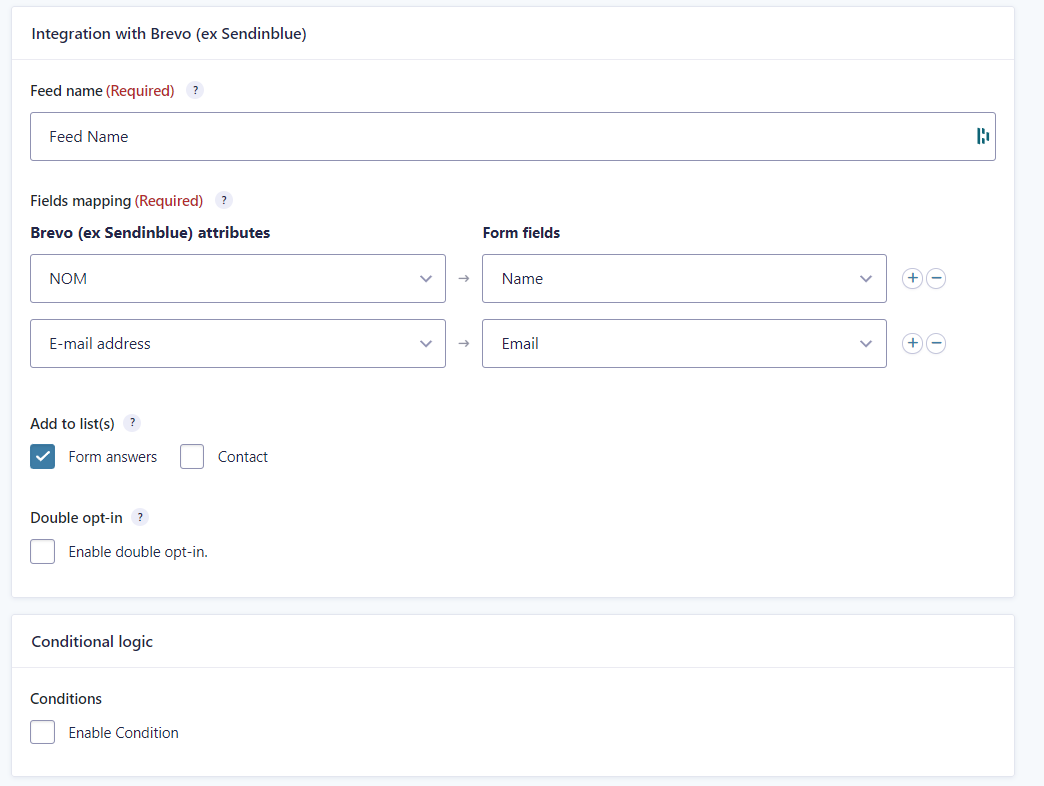The height and width of the screenshot is (786, 1044).
Task: Remove the NOM to Name mapping row
Action: [x=935, y=278]
